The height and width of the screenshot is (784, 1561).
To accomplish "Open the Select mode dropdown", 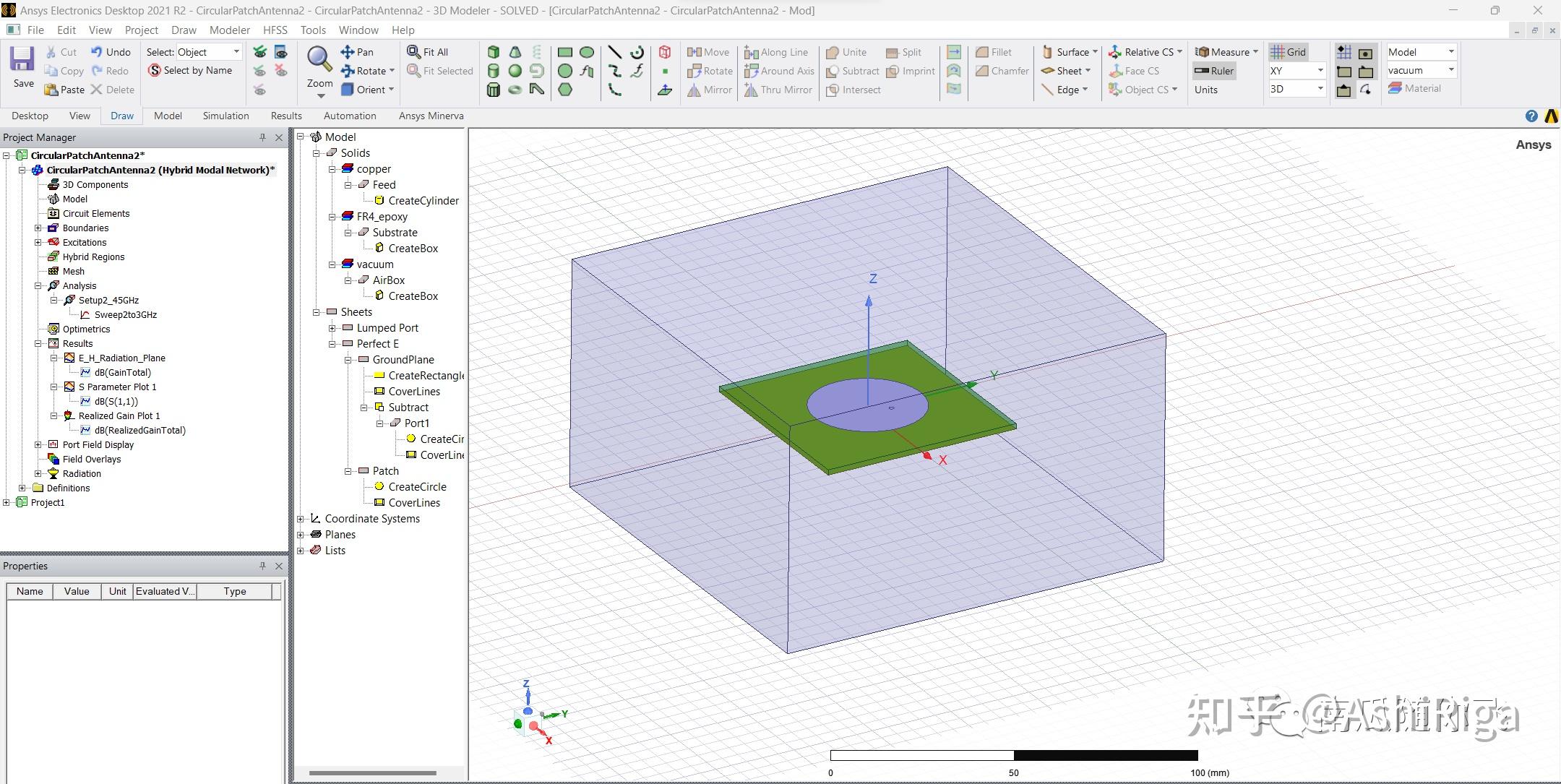I will coord(235,51).
